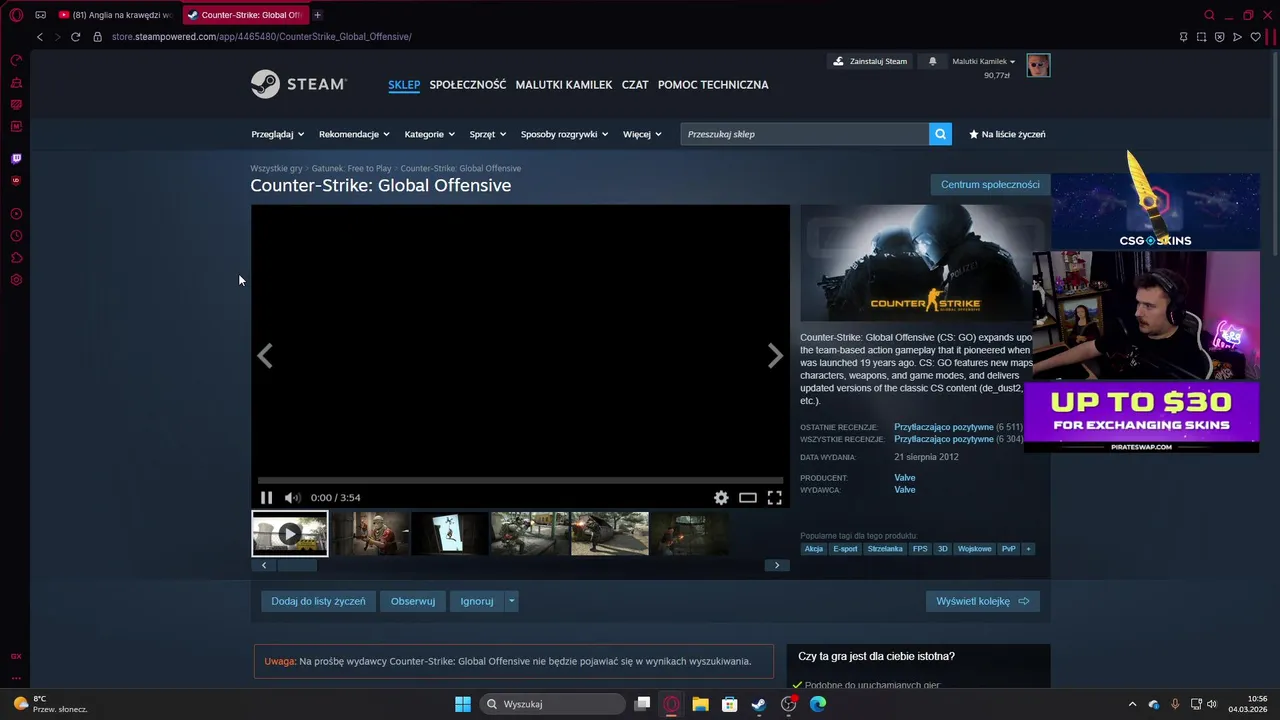
Task: Expand the Kategorie dropdown
Action: [x=429, y=134]
